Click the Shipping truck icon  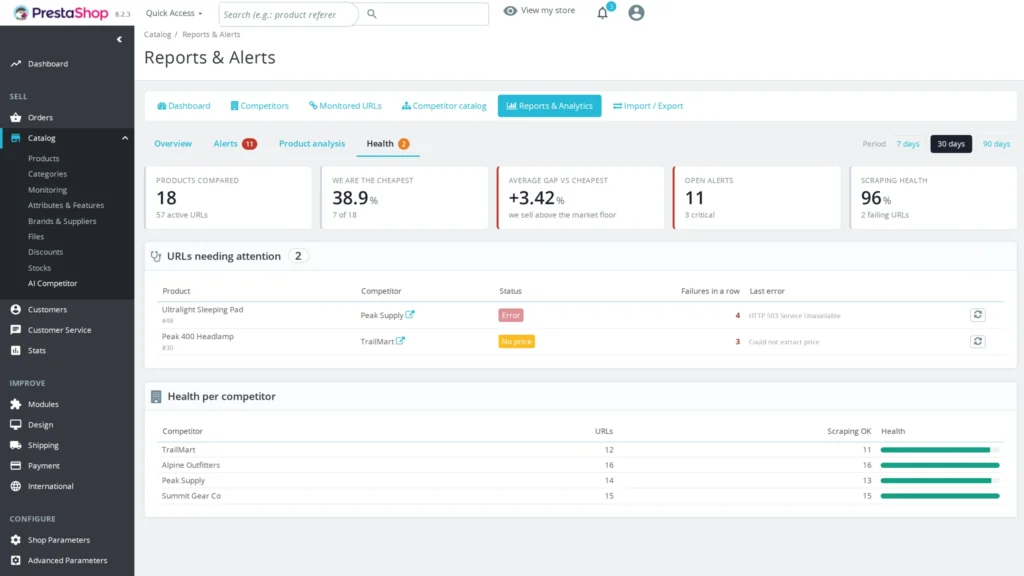16,445
